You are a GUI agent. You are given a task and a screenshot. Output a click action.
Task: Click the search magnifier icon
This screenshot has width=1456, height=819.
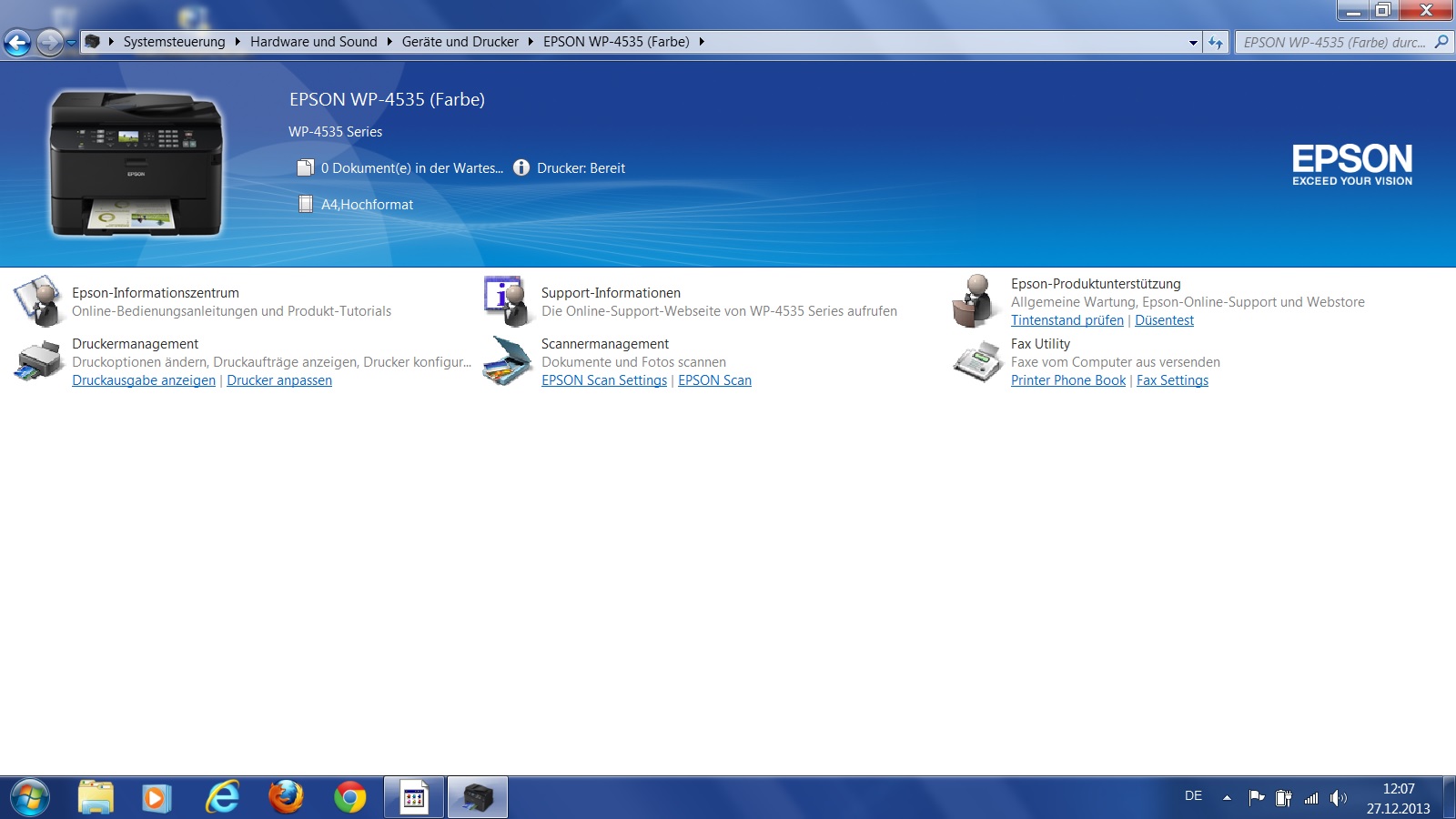tap(1441, 42)
